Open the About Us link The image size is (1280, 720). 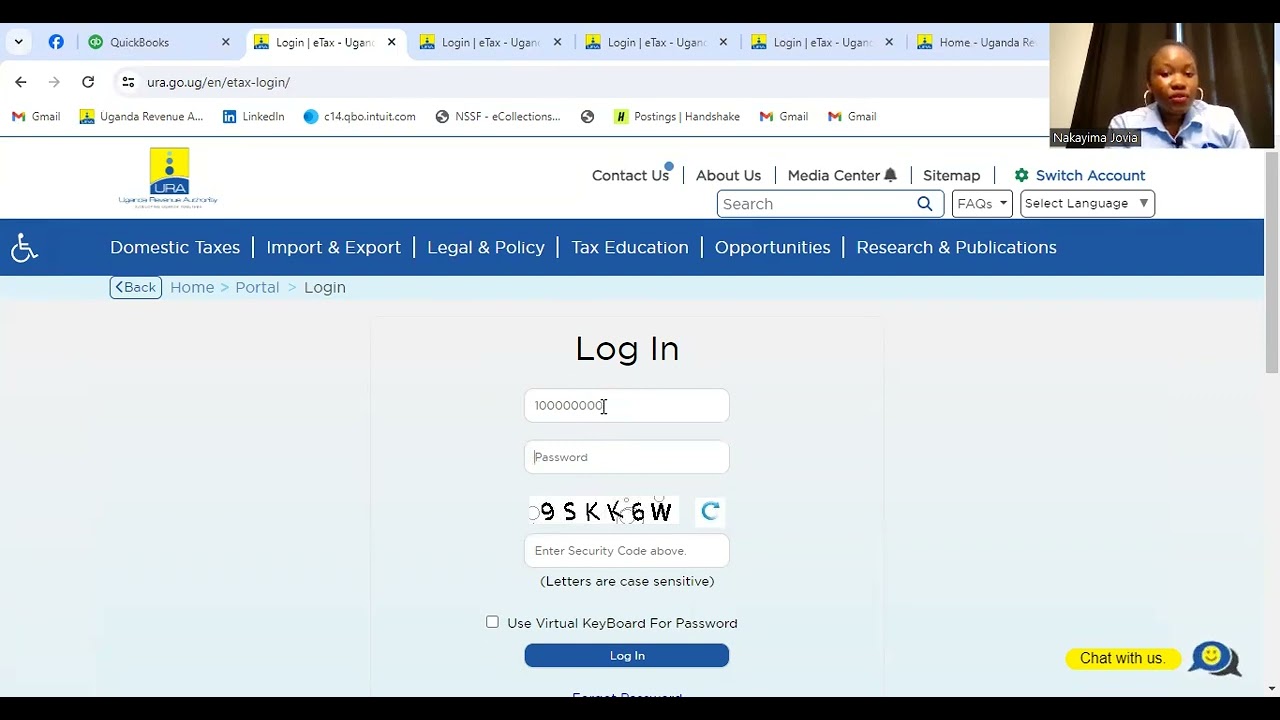tap(728, 175)
